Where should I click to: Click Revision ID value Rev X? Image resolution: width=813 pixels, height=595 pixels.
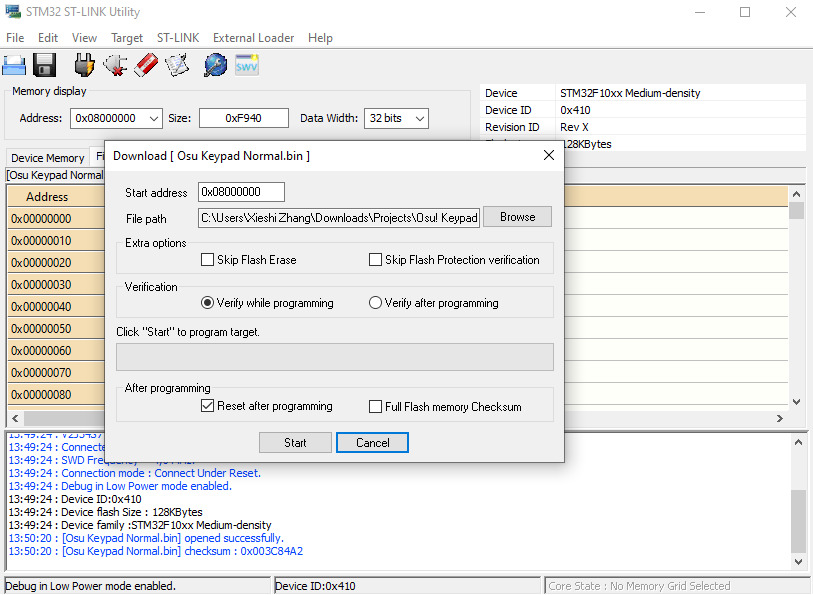tap(574, 127)
